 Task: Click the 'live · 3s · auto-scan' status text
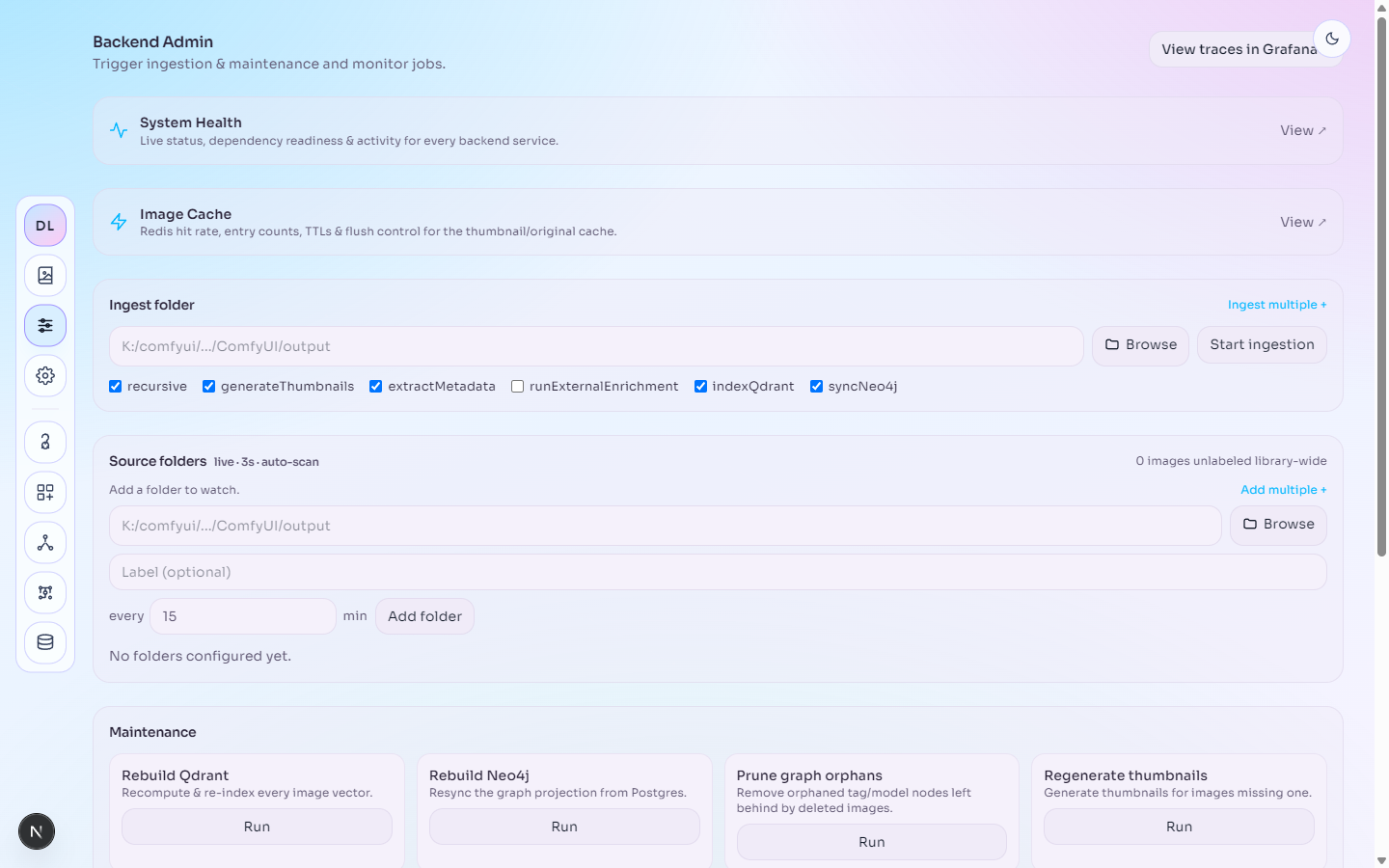tap(266, 462)
